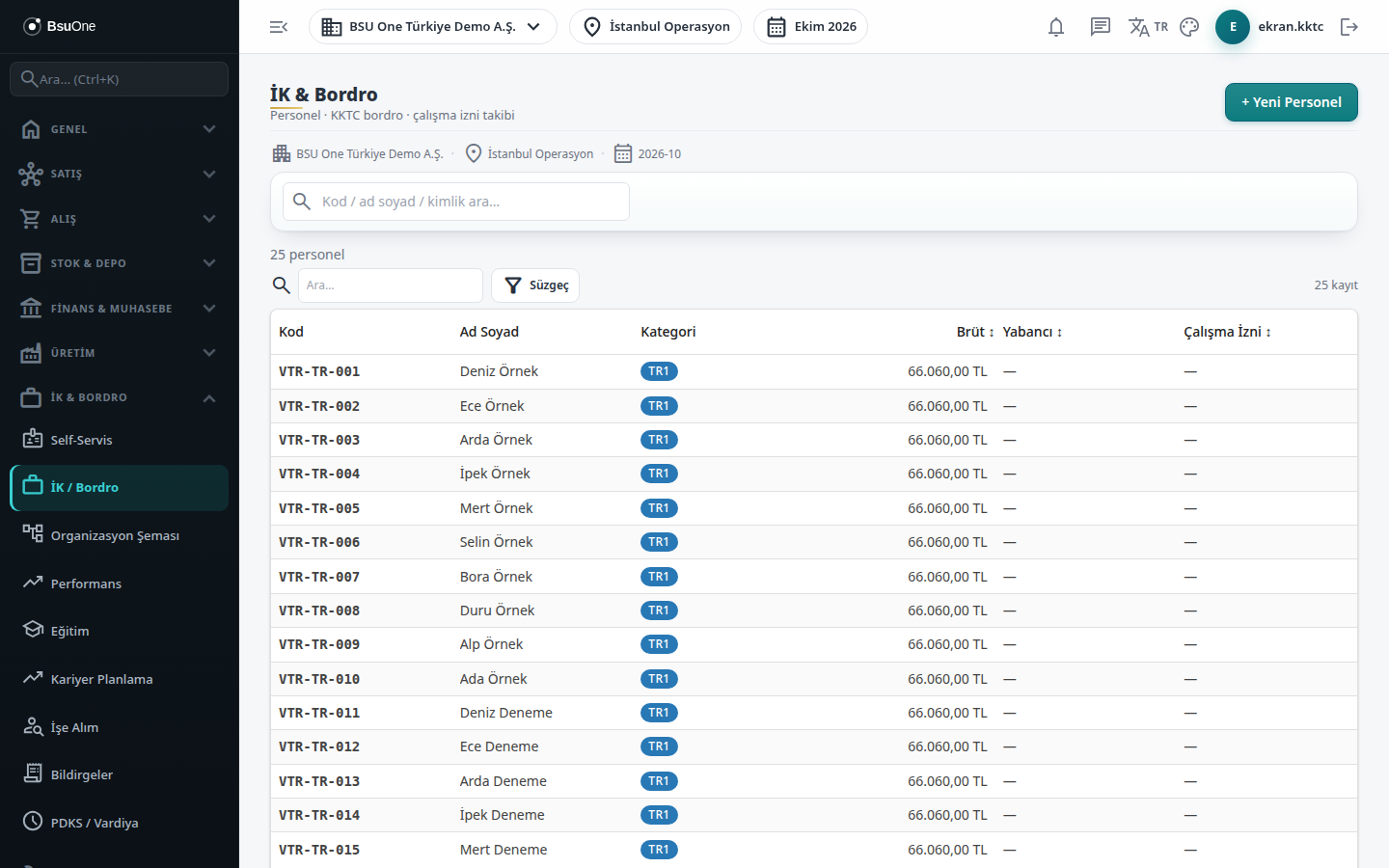
Task: Open notifications bell
Action: tap(1056, 27)
